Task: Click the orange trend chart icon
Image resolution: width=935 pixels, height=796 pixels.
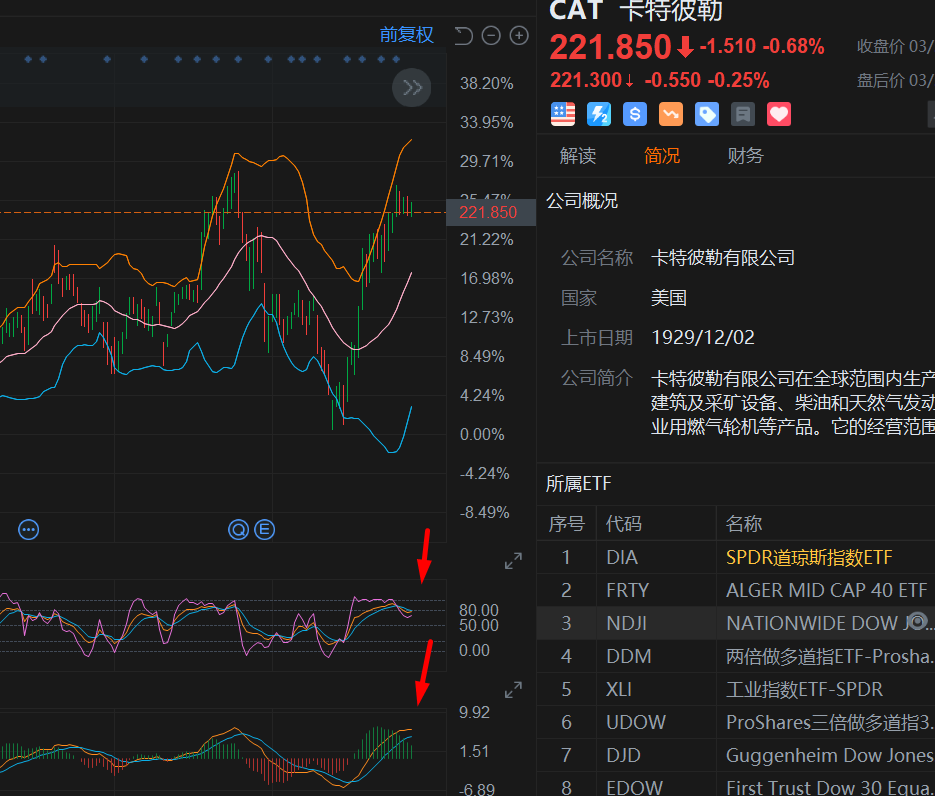Action: click(x=671, y=114)
